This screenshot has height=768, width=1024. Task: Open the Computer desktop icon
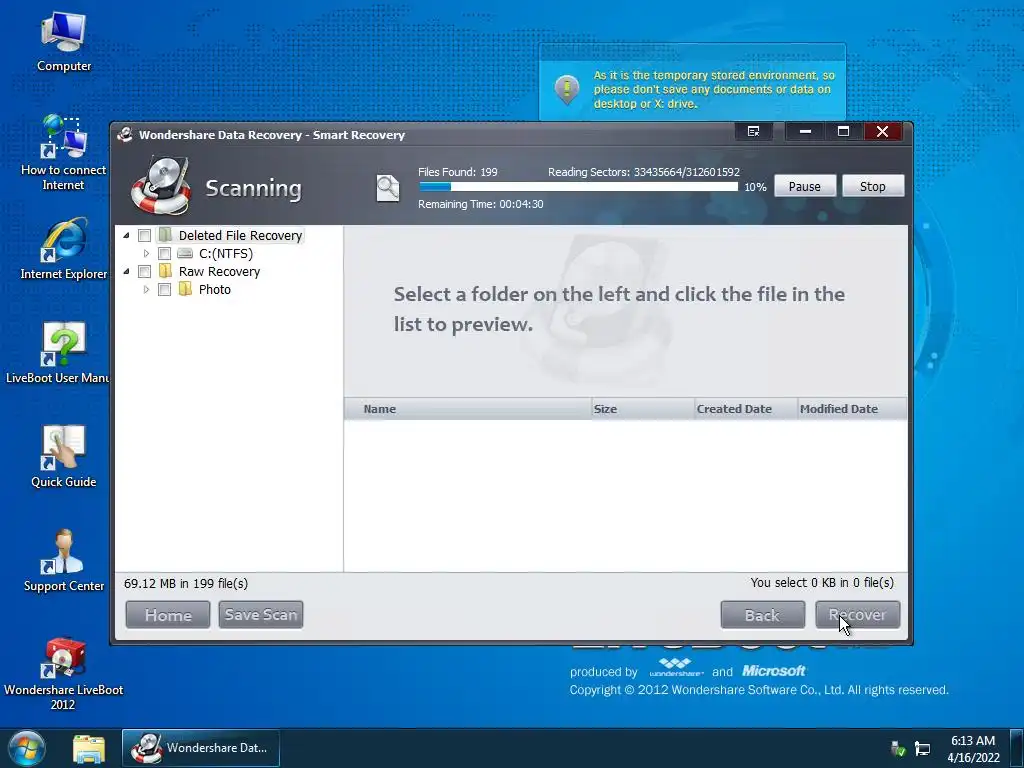[63, 42]
